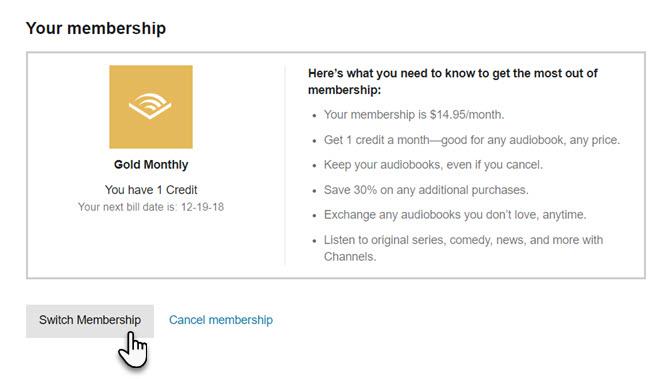Click the vertical divider line in membership card

(285, 165)
